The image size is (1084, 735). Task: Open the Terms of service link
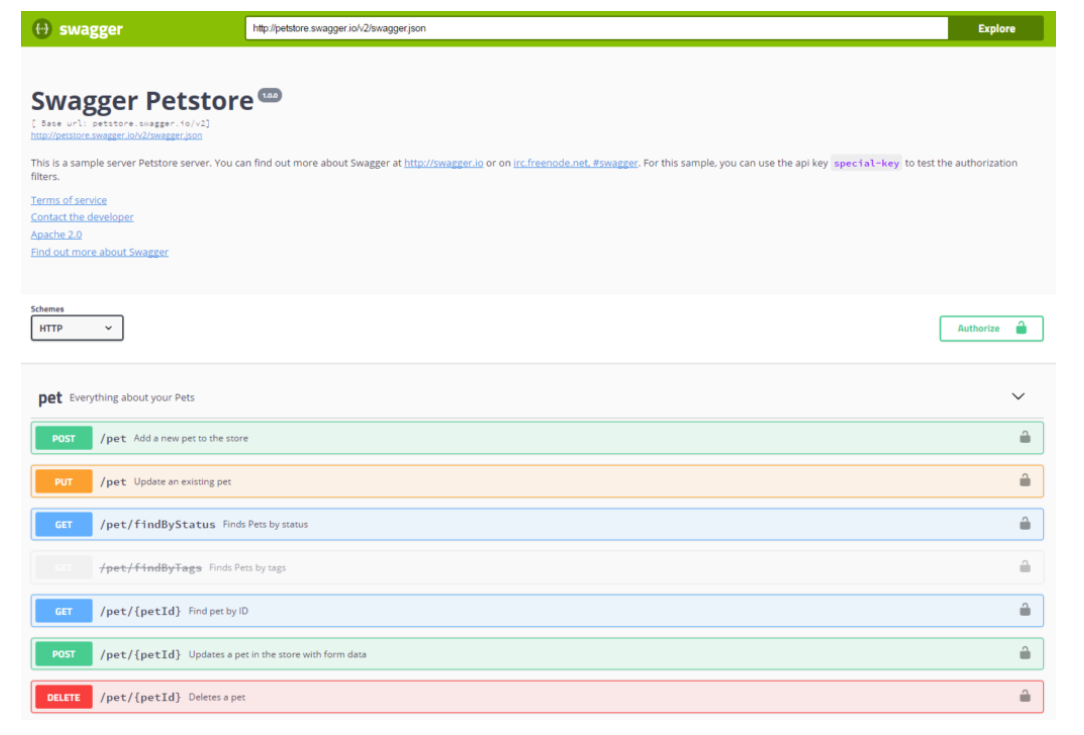[68, 200]
